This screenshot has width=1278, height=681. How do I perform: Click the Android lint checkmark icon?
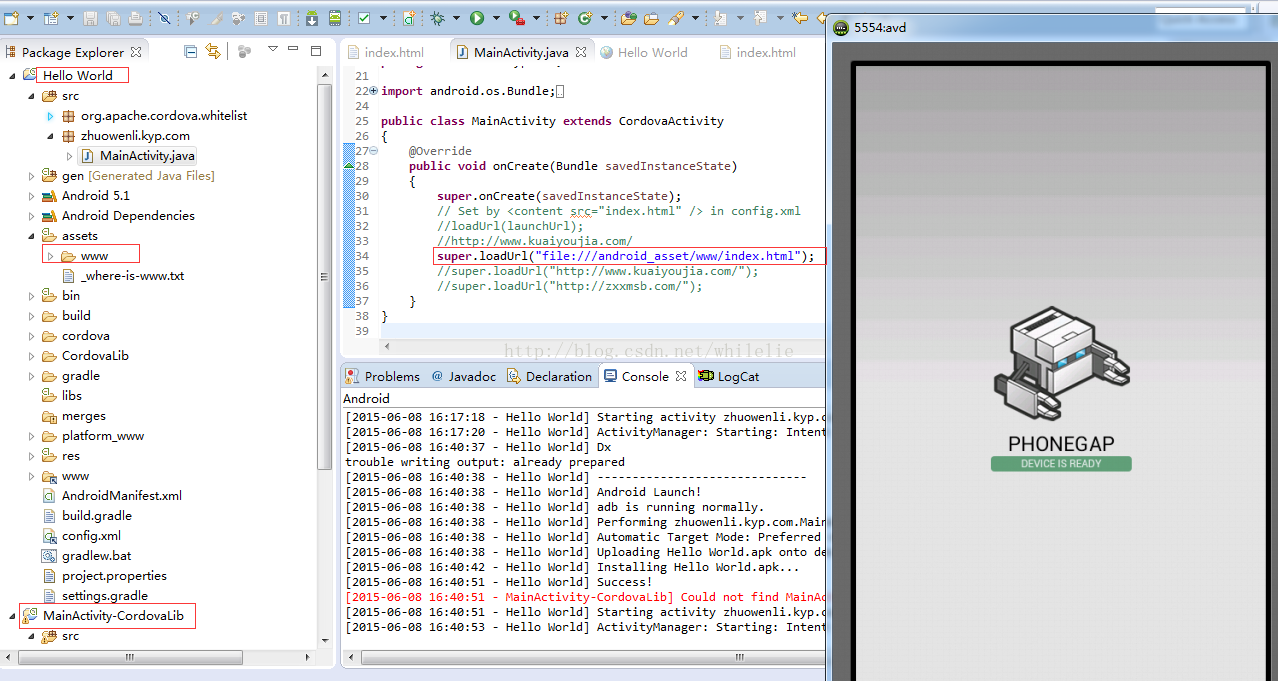click(364, 18)
